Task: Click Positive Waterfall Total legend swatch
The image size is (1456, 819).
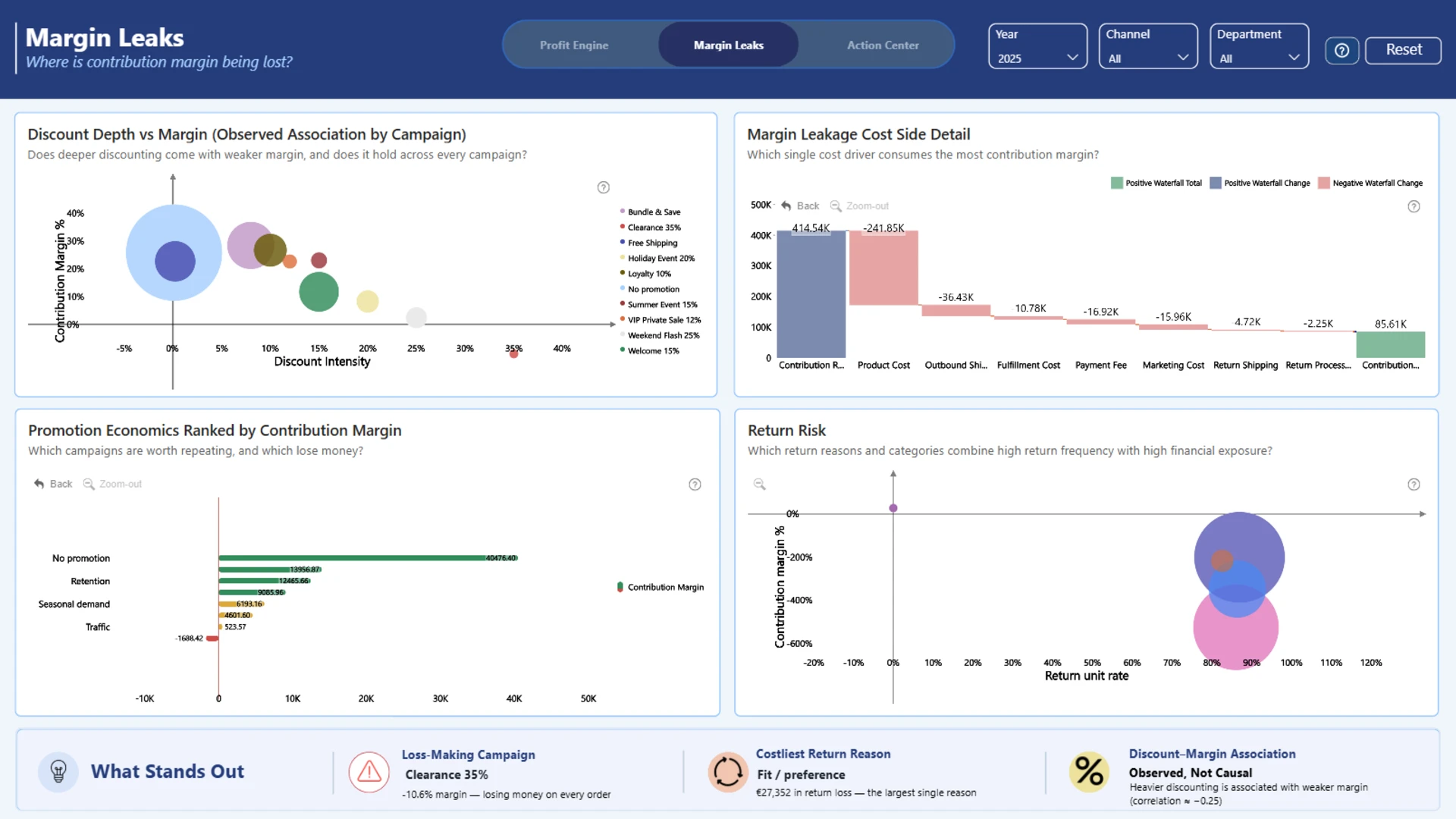Action: (x=1116, y=183)
